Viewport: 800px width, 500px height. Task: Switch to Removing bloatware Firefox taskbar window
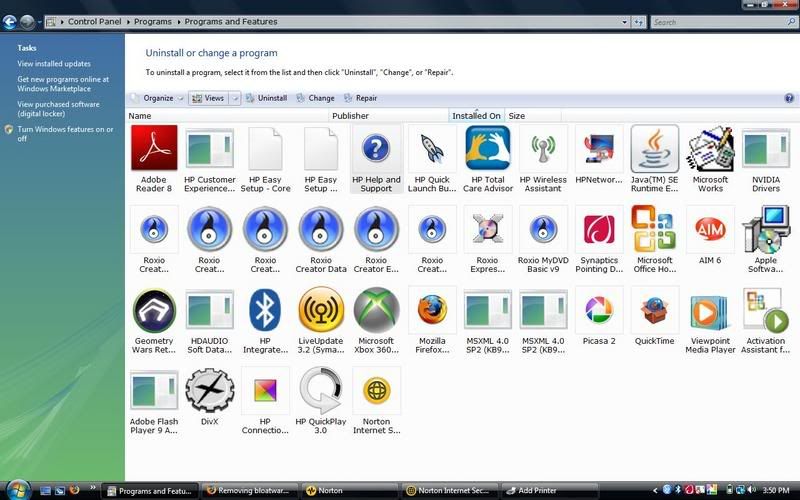coord(251,491)
